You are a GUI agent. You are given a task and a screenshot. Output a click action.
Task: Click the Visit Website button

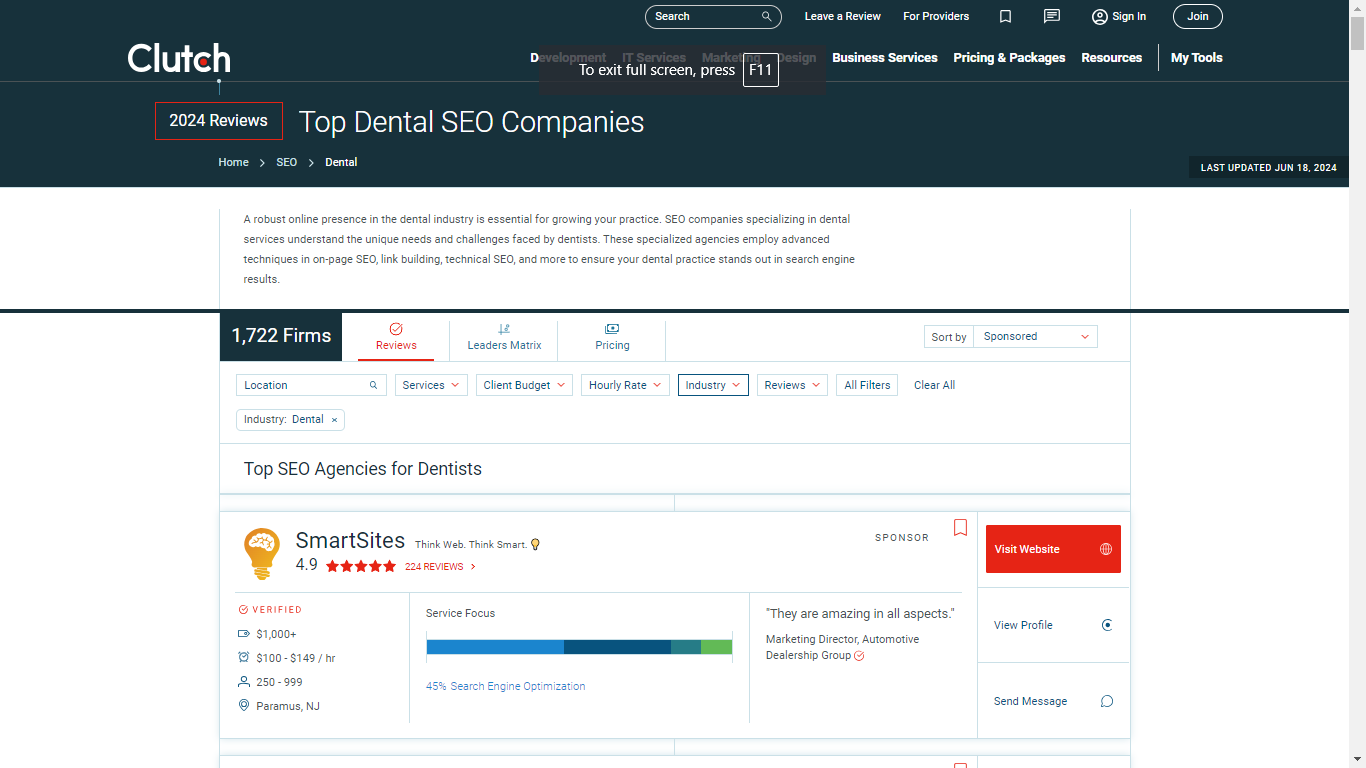tap(1053, 549)
